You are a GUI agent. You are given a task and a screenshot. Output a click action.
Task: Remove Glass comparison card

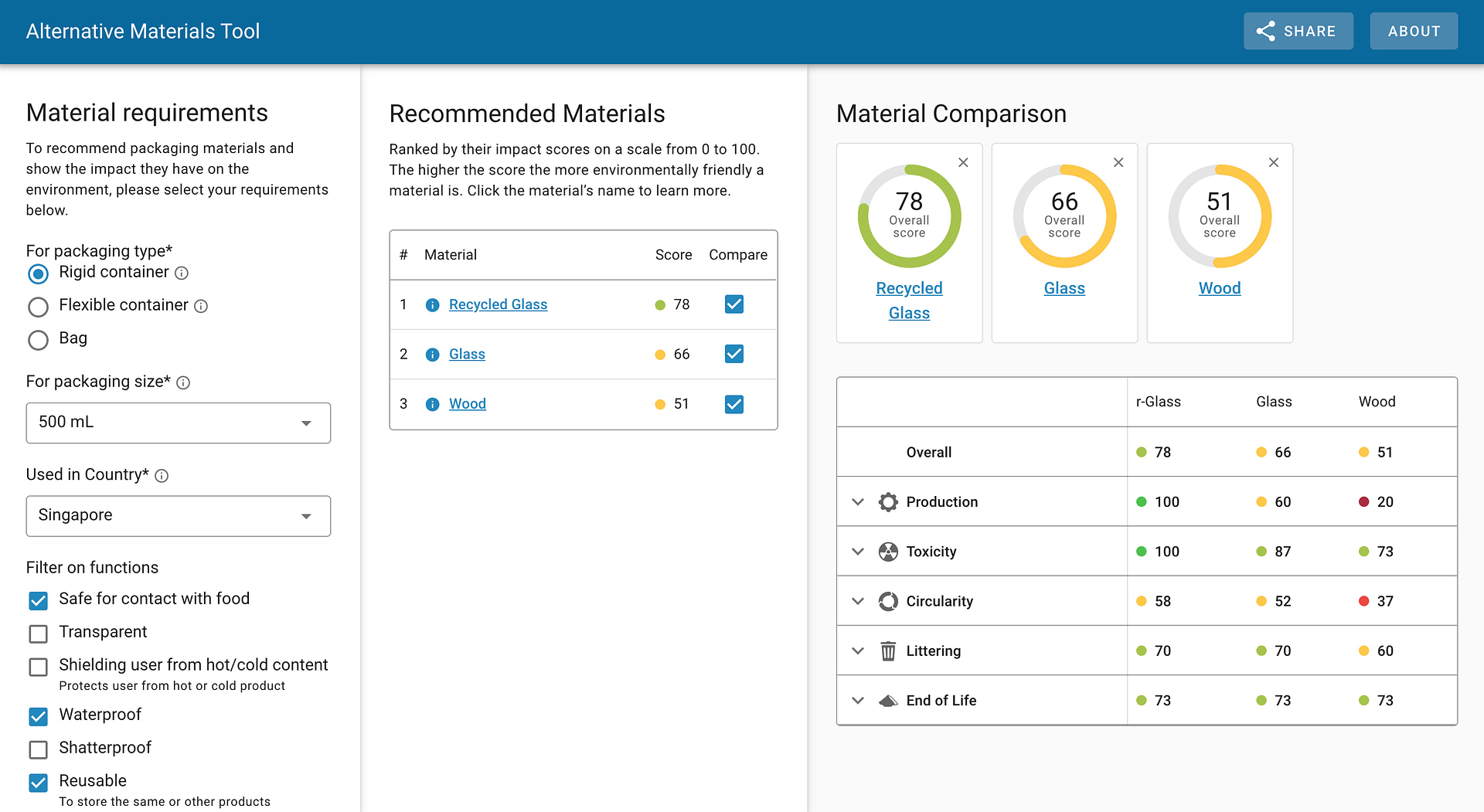click(x=1118, y=162)
